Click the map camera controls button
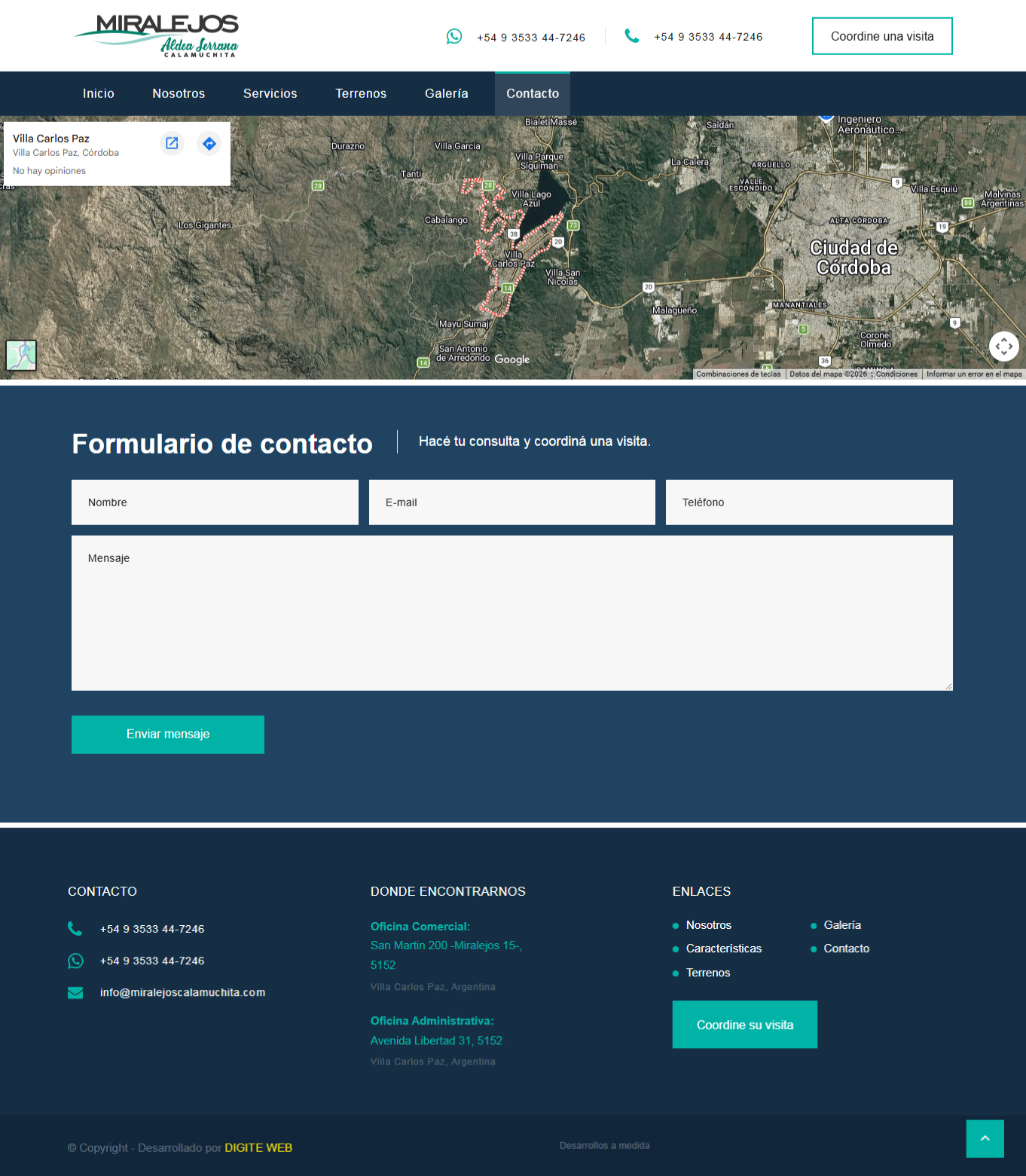The width and height of the screenshot is (1026, 1176). point(1003,347)
